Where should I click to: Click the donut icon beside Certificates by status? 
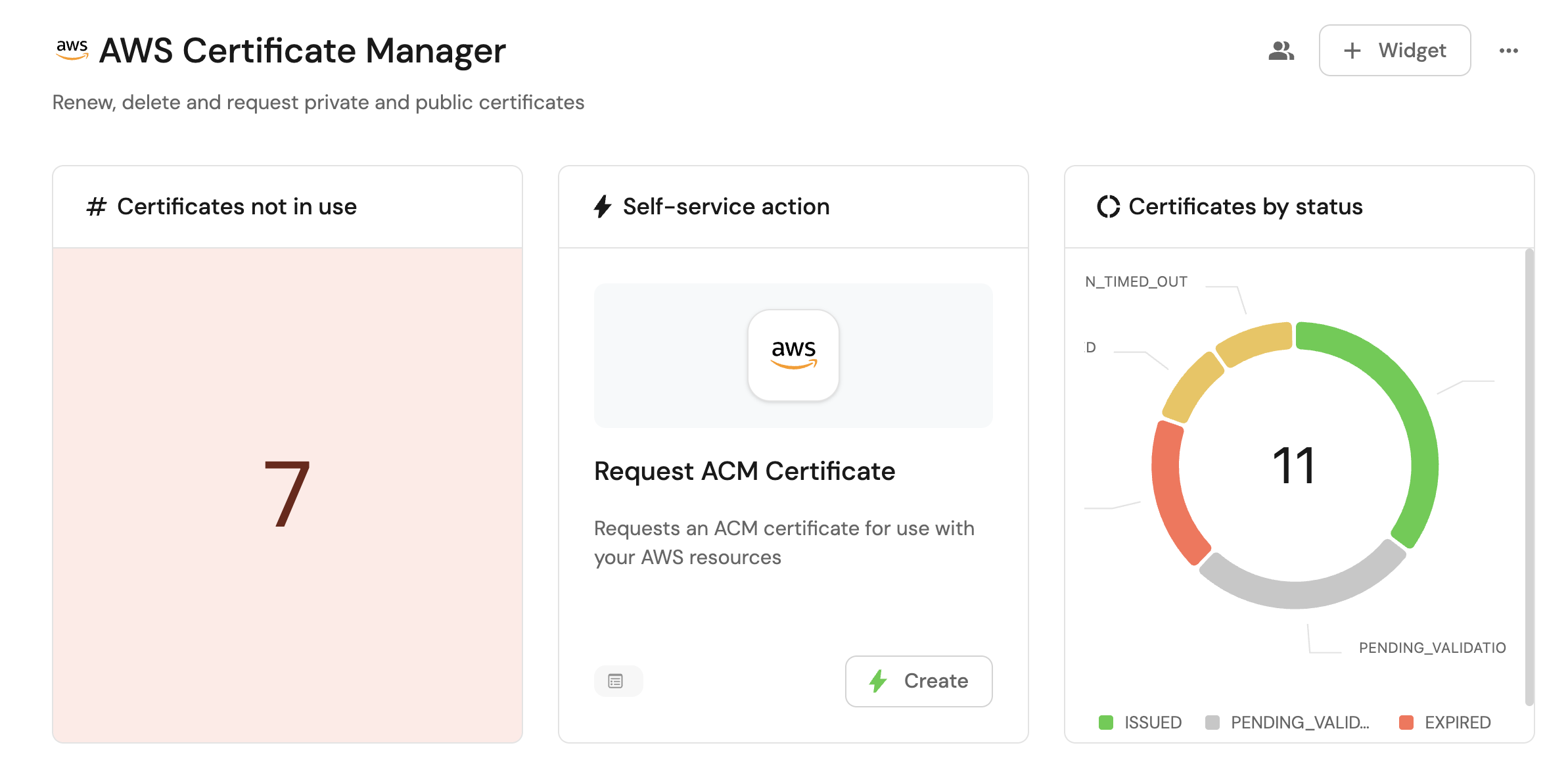click(x=1108, y=206)
